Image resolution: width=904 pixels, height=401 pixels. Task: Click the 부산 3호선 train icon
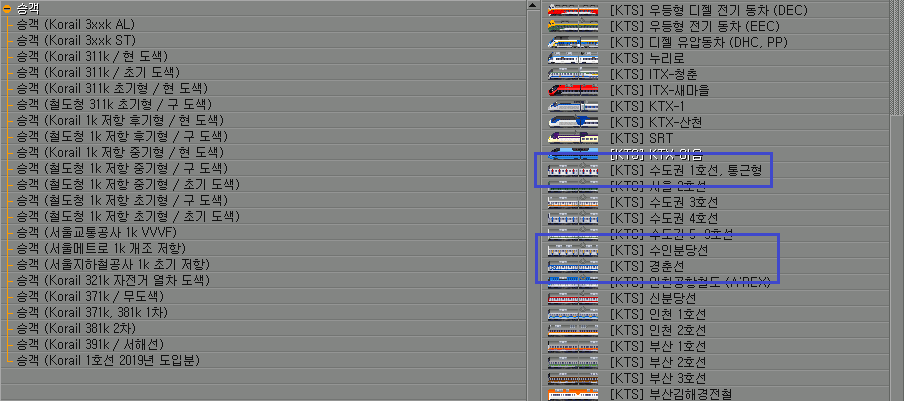click(x=573, y=379)
